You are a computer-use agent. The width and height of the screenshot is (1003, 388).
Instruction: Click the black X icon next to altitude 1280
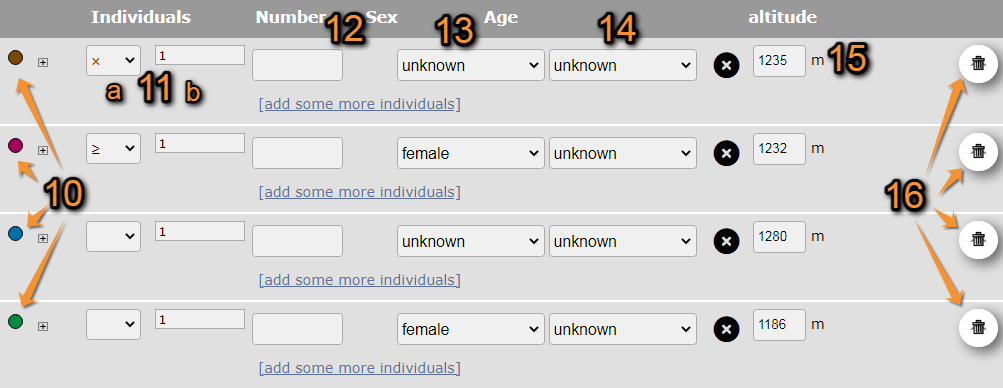click(x=726, y=241)
